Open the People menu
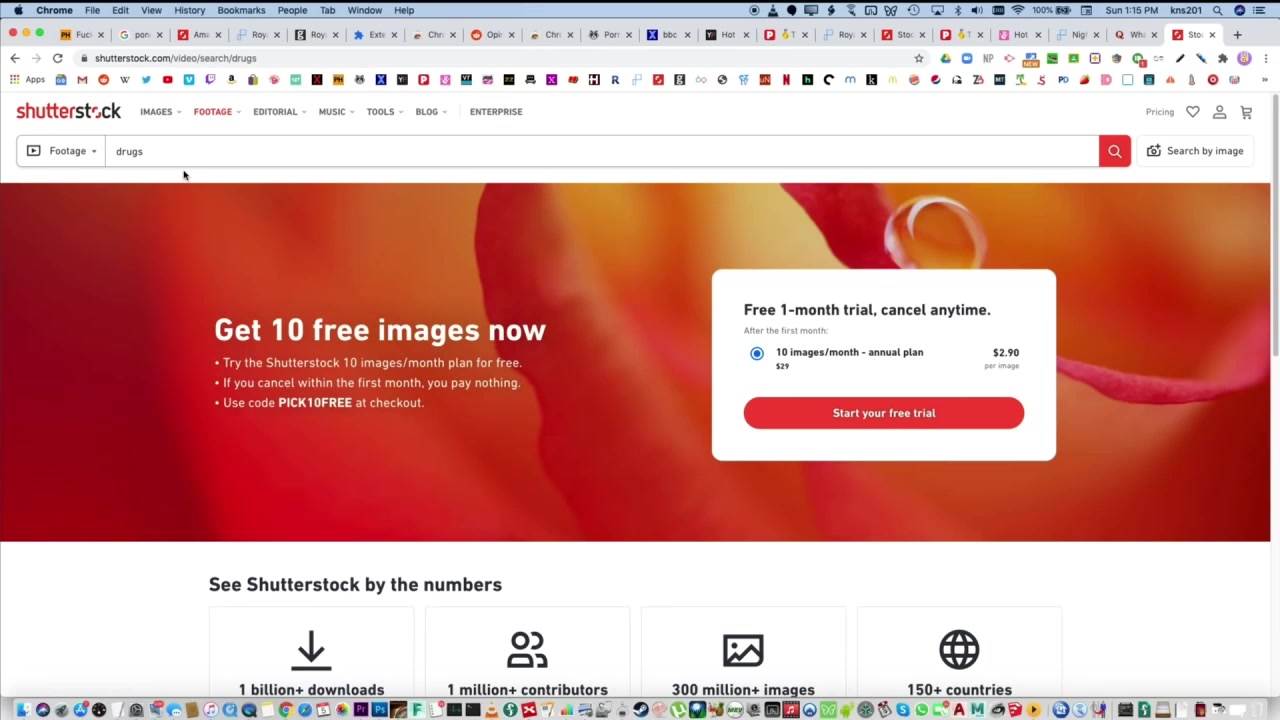The height and width of the screenshot is (720, 1280). [x=292, y=10]
